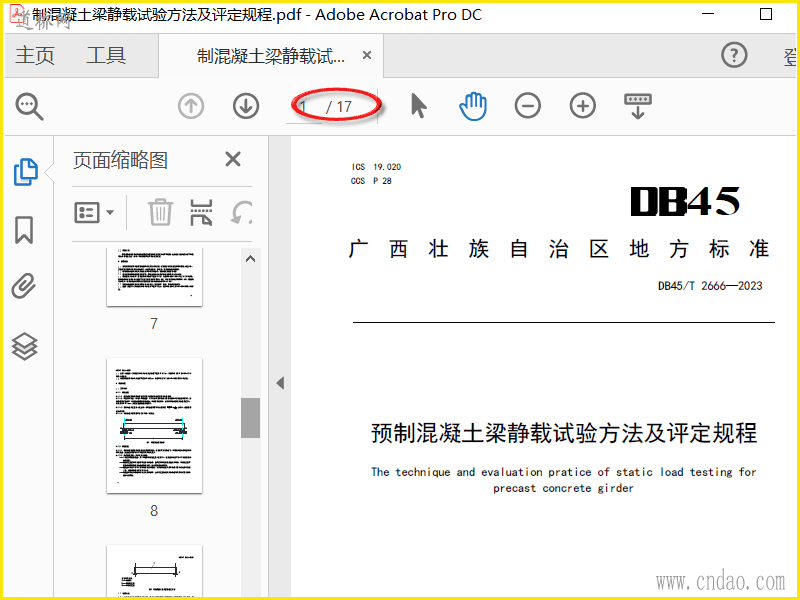Viewport: 800px width, 600px height.
Task: Click the title 预制混凝土梁静载试验方法及评定规程
Action: [564, 433]
